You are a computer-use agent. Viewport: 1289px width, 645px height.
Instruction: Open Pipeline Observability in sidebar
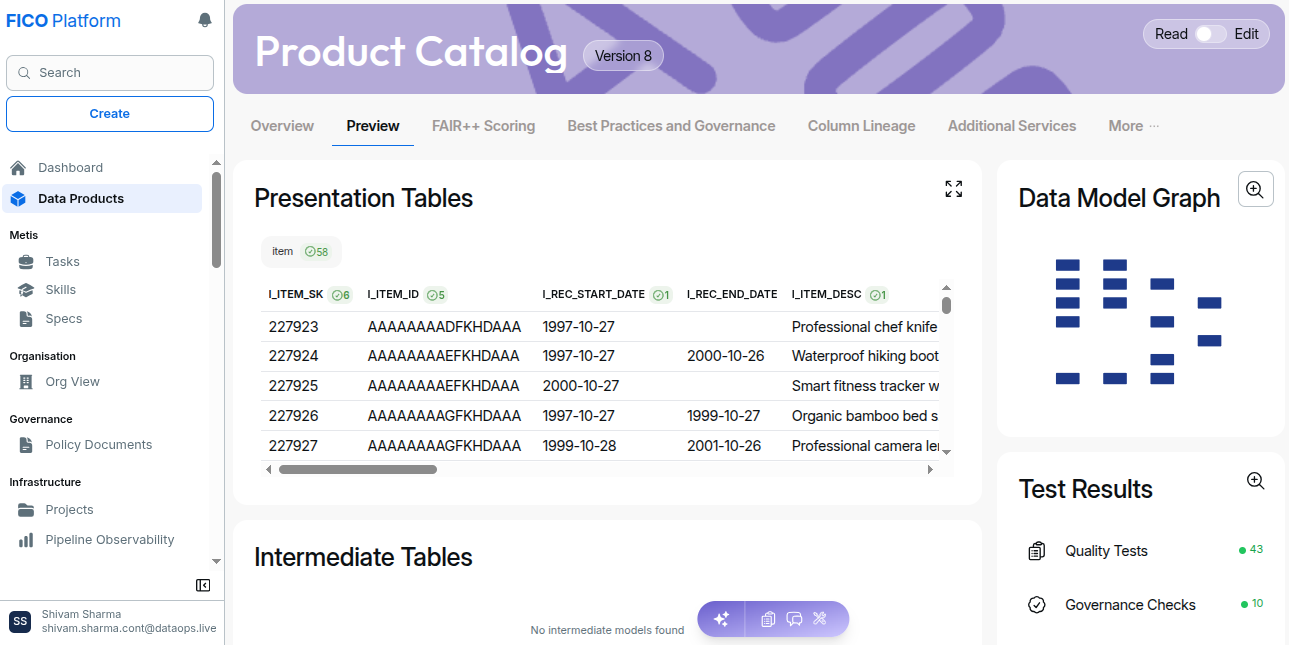110,540
